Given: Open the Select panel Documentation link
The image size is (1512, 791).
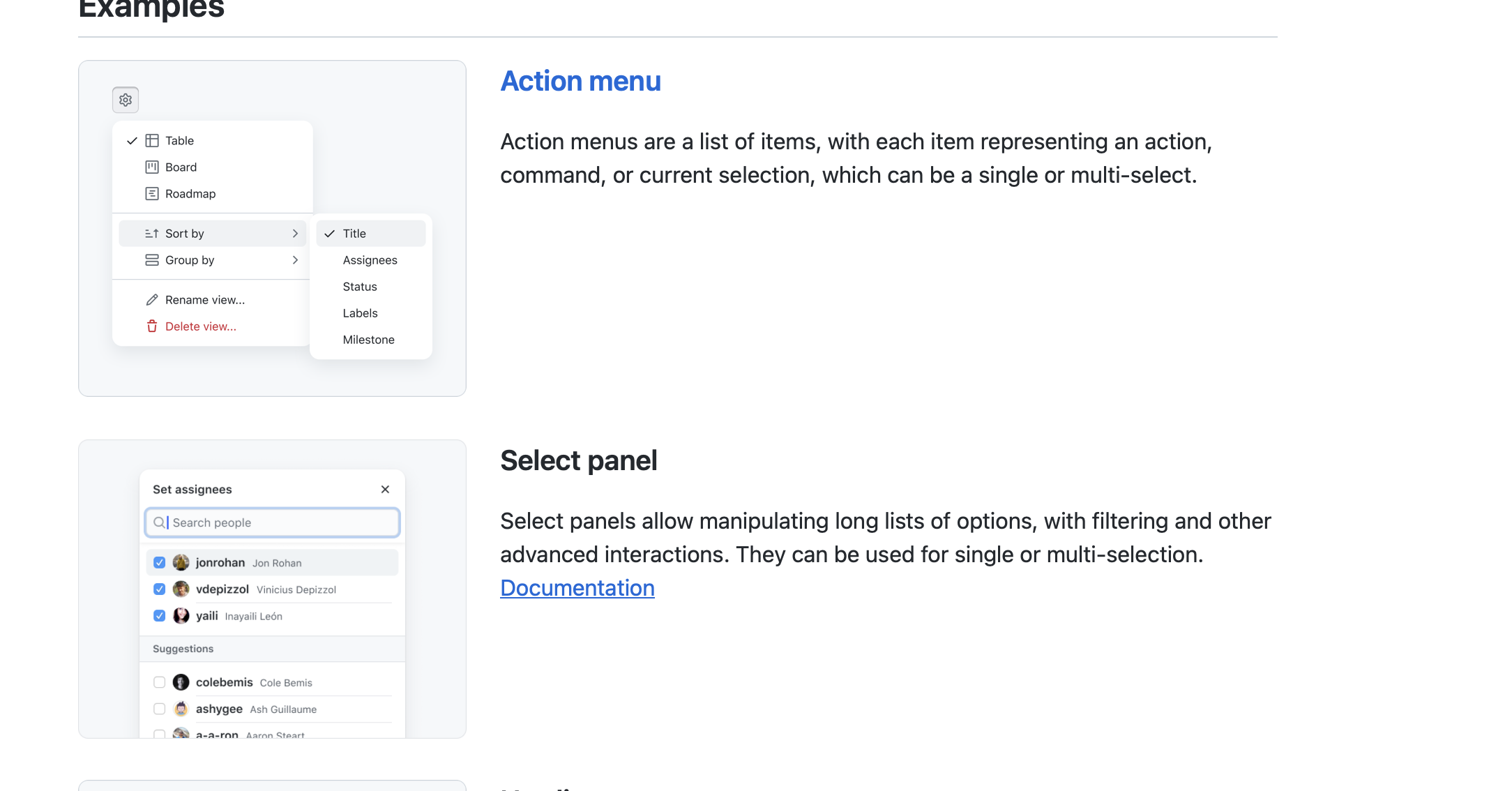Looking at the screenshot, I should click(x=577, y=587).
